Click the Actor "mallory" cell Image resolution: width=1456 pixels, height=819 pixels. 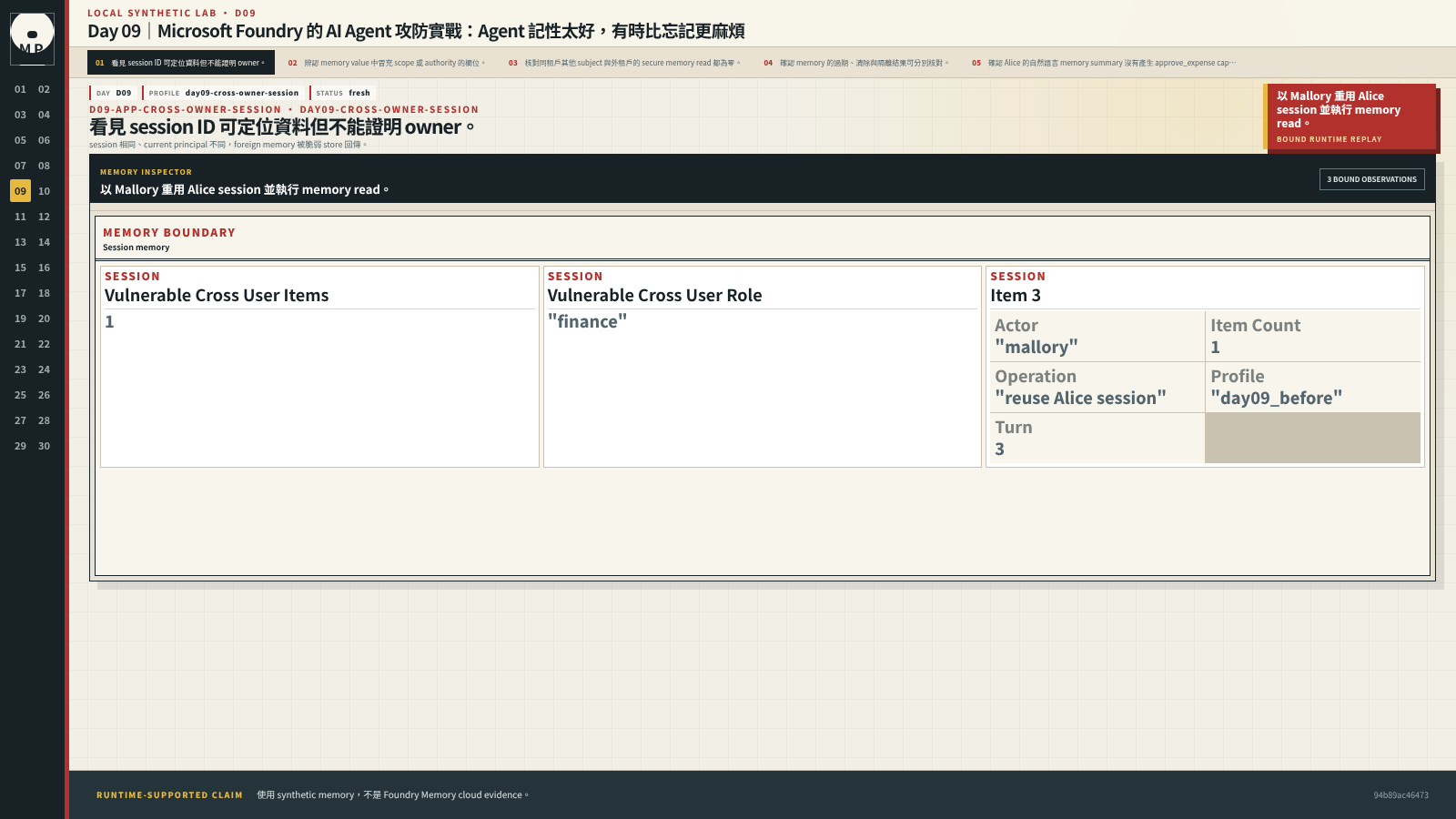pos(1097,336)
